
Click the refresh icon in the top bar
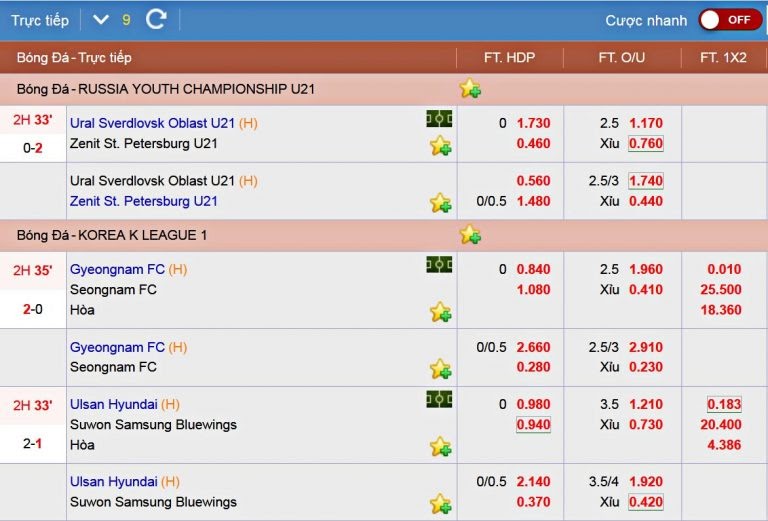coord(156,20)
